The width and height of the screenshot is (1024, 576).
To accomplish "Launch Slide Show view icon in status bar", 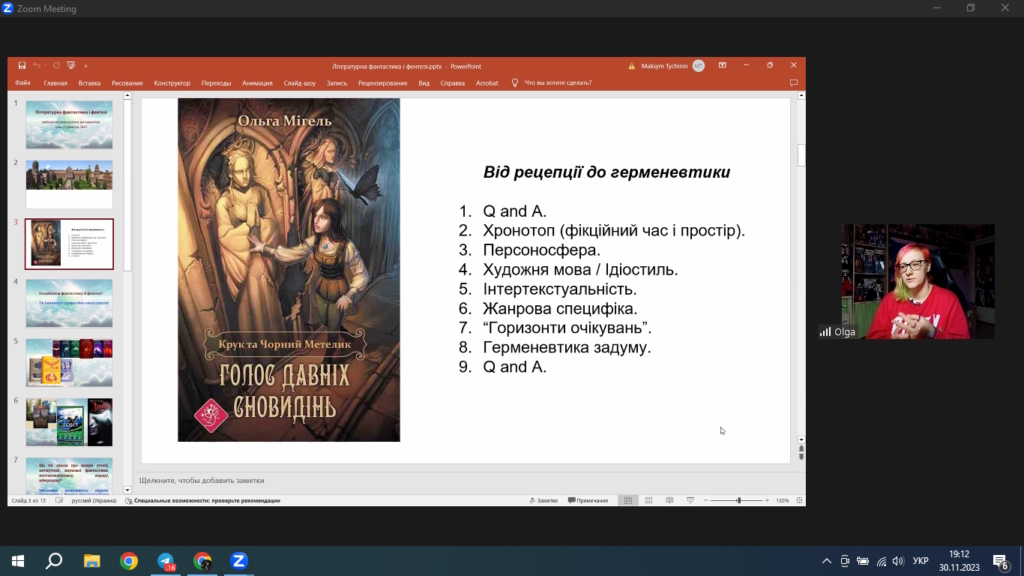I will 690,500.
